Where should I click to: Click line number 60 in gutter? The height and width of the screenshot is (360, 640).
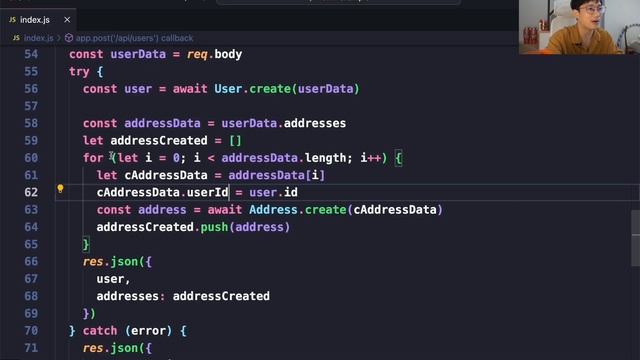pyautogui.click(x=31, y=158)
